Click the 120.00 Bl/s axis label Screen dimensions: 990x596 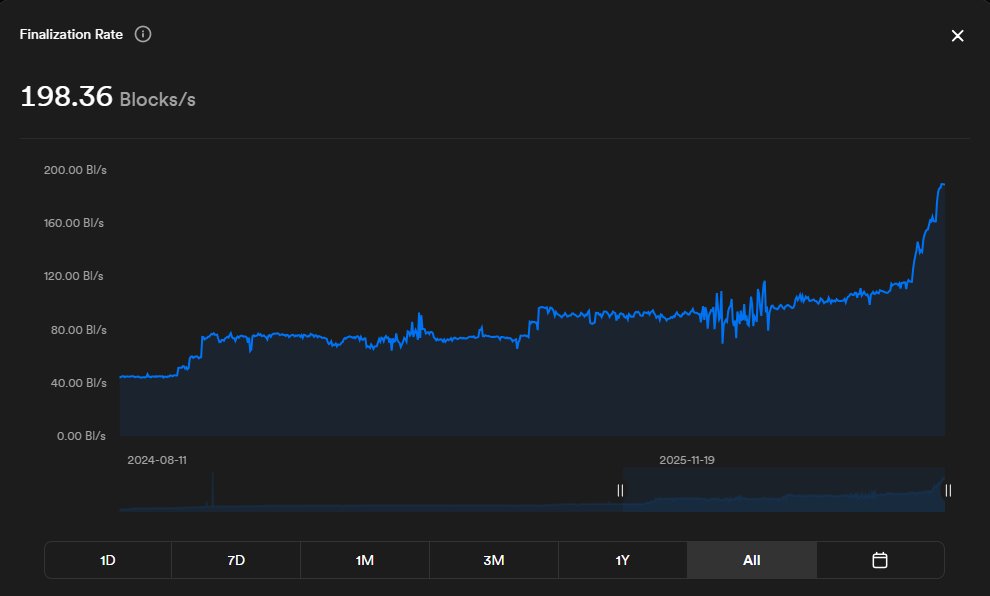(74, 276)
